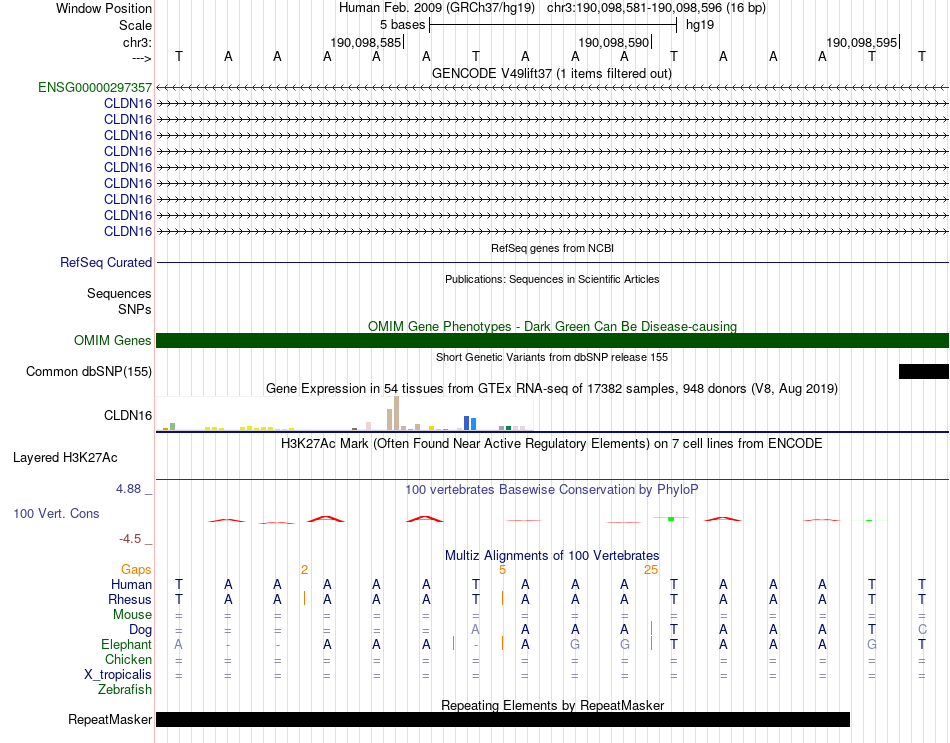Click the OMIM Gene Phenotypes track title
This screenshot has width=950, height=743.
point(552,326)
